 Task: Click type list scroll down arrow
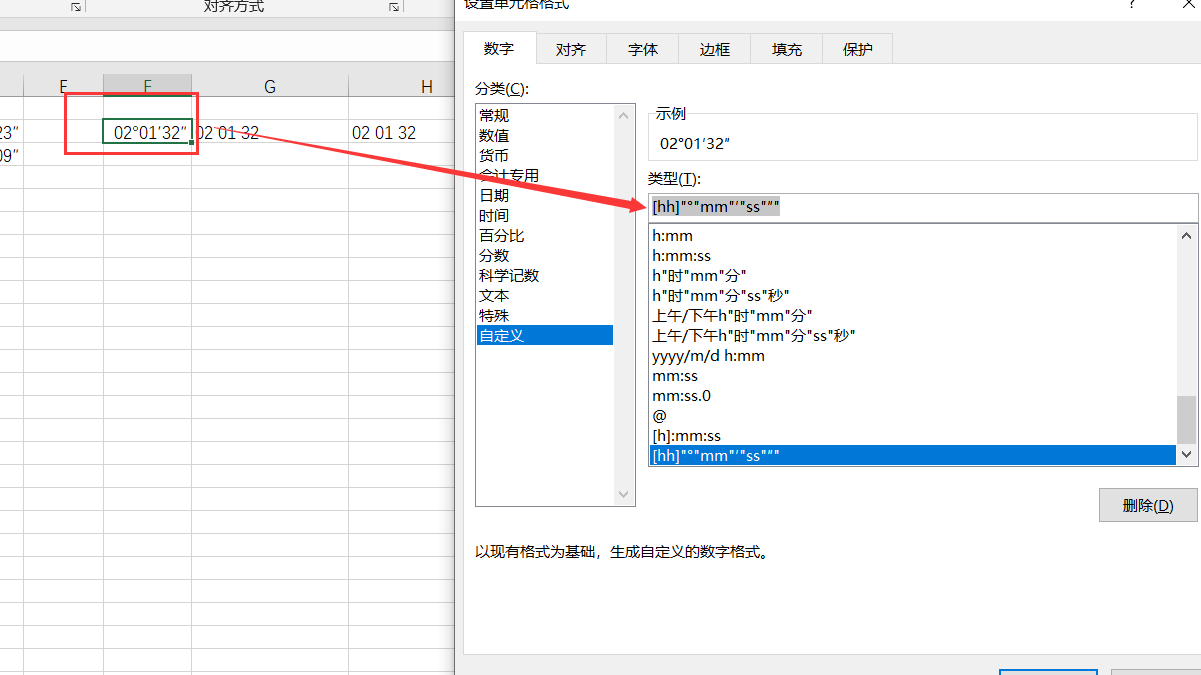click(x=1187, y=455)
